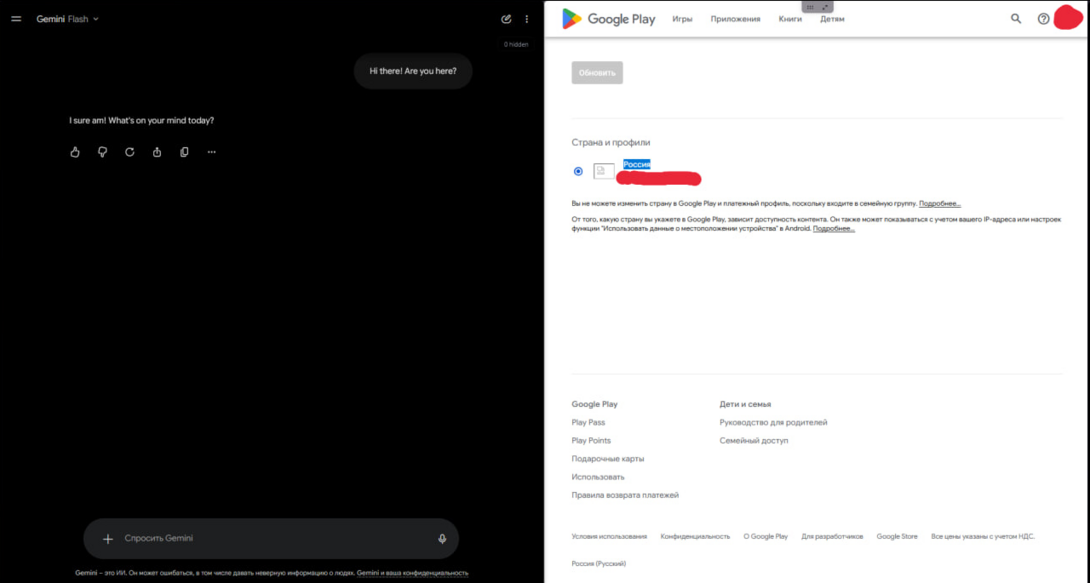Activate microphone in Gemini input
Image resolution: width=1090 pixels, height=583 pixels.
442,539
